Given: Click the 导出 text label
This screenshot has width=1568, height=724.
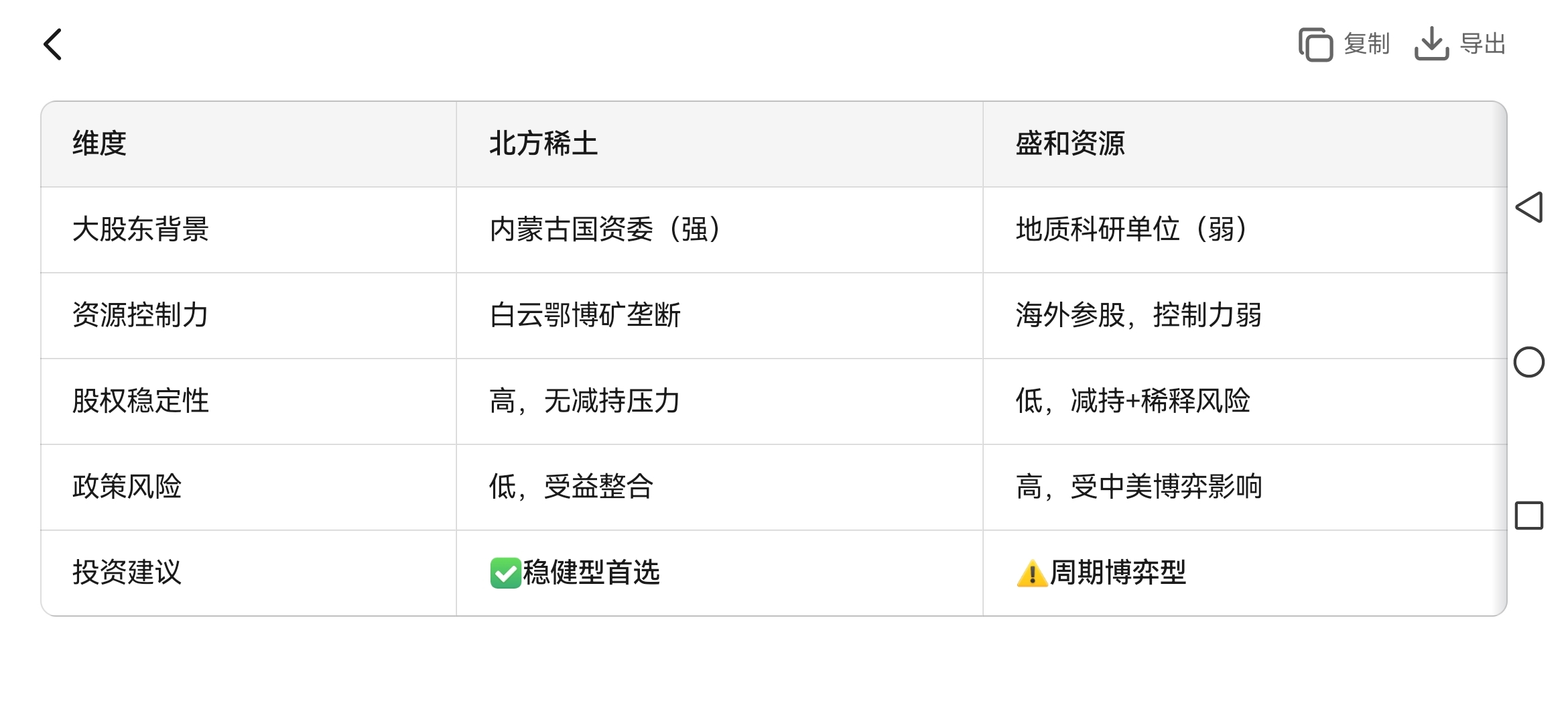Looking at the screenshot, I should click(1484, 44).
